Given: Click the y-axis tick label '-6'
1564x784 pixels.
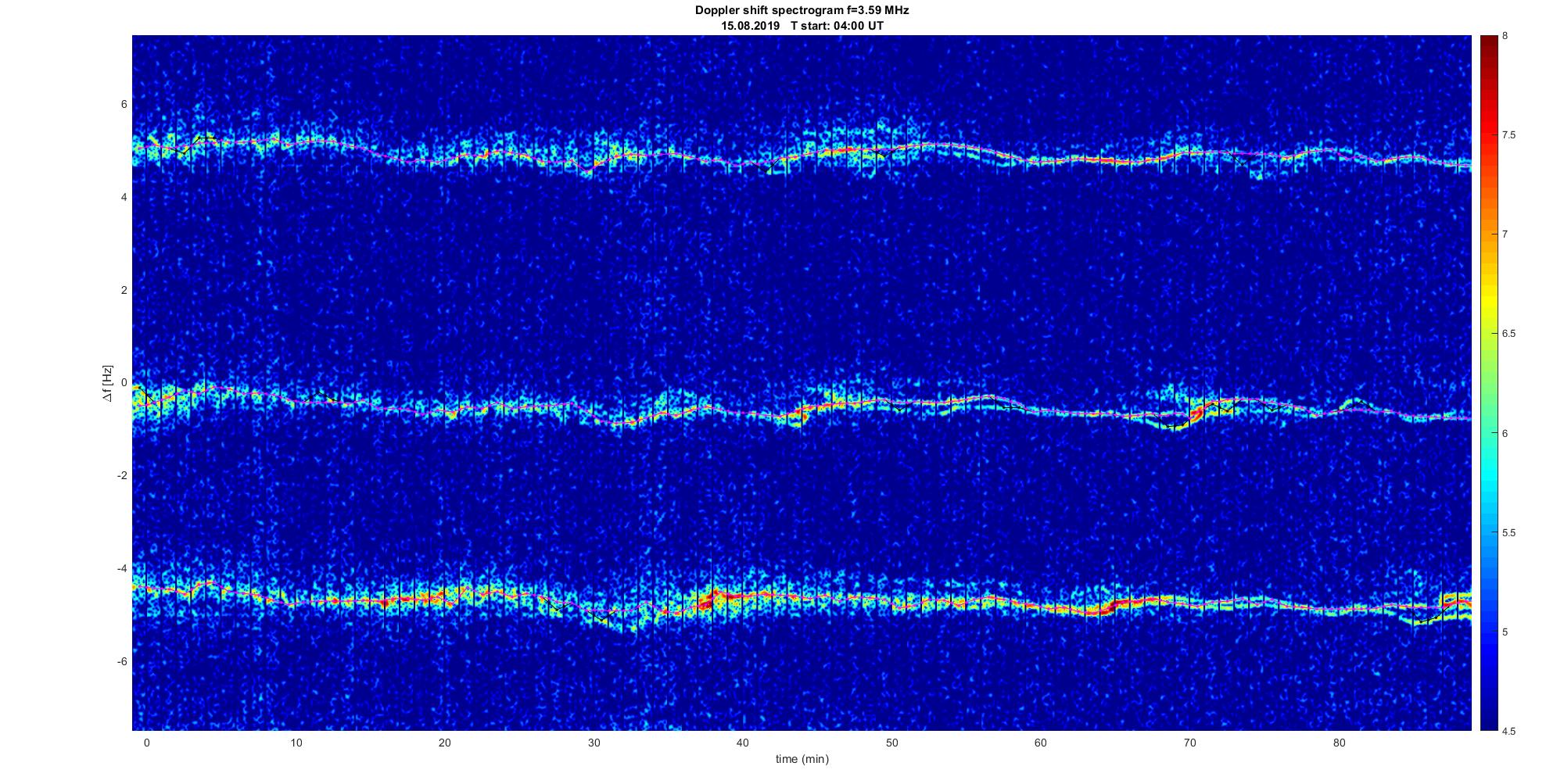Looking at the screenshot, I should tap(123, 661).
